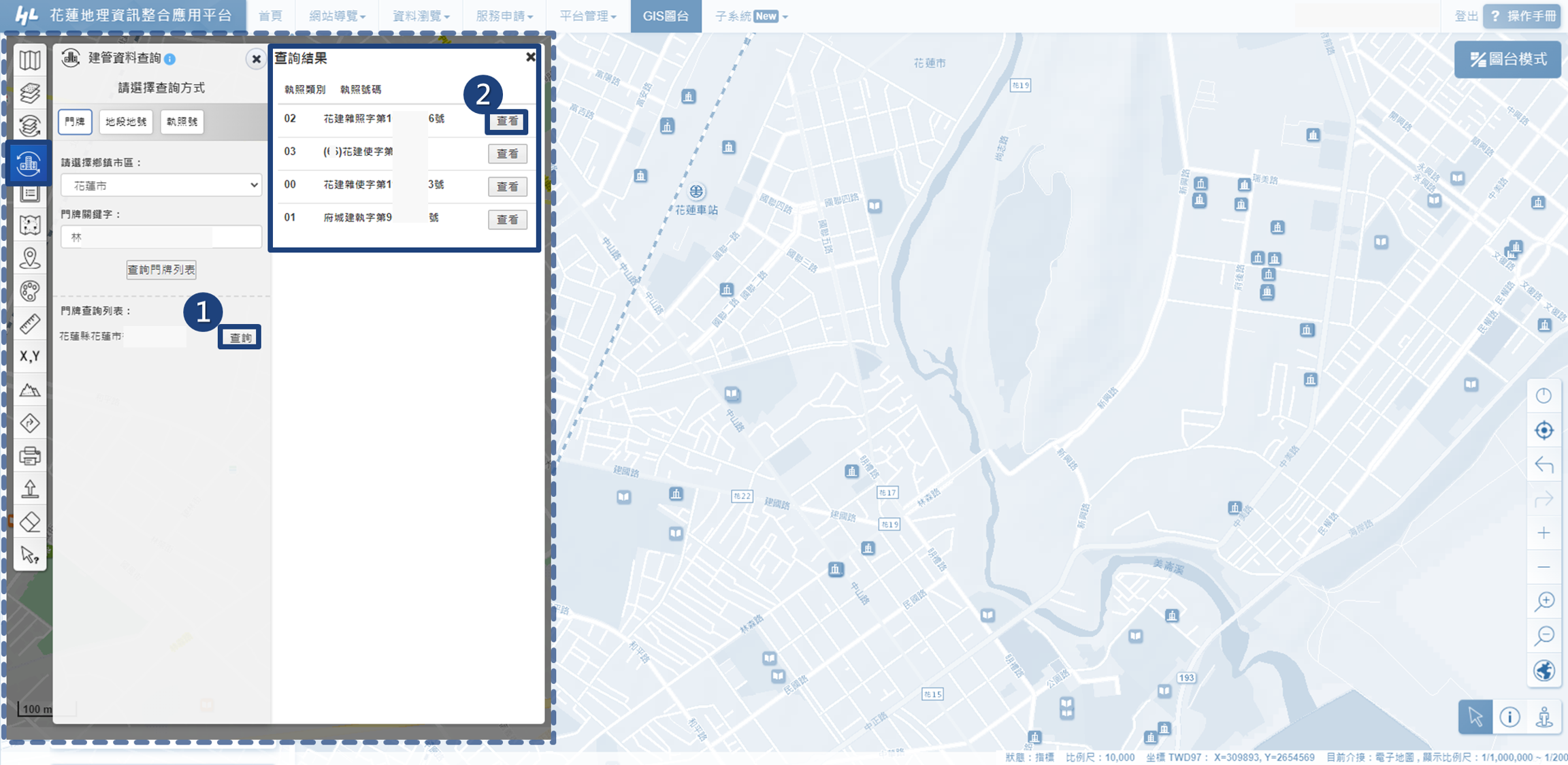Select 地段地號 query method

pyautogui.click(x=126, y=122)
